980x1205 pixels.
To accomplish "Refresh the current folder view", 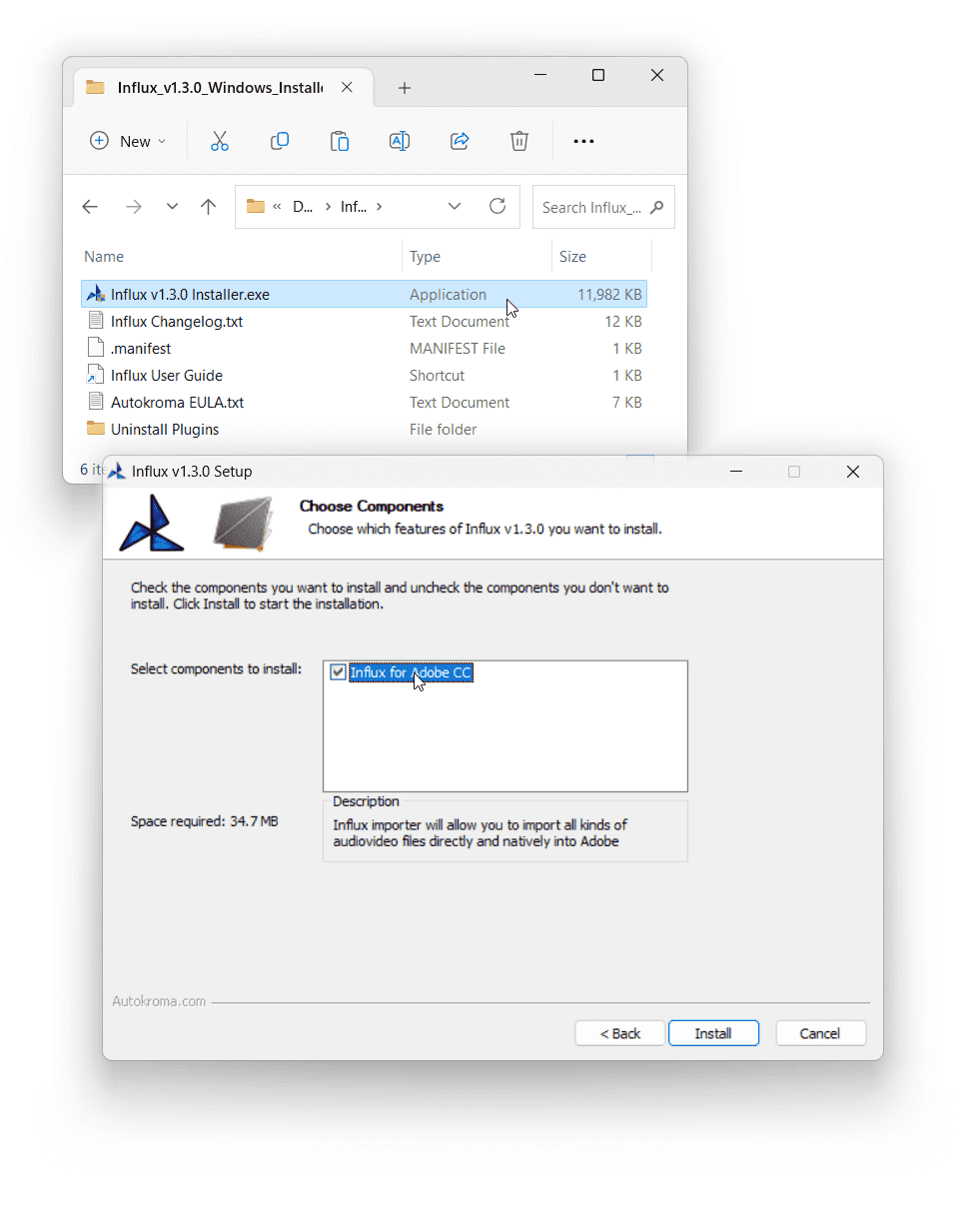I will [x=497, y=207].
